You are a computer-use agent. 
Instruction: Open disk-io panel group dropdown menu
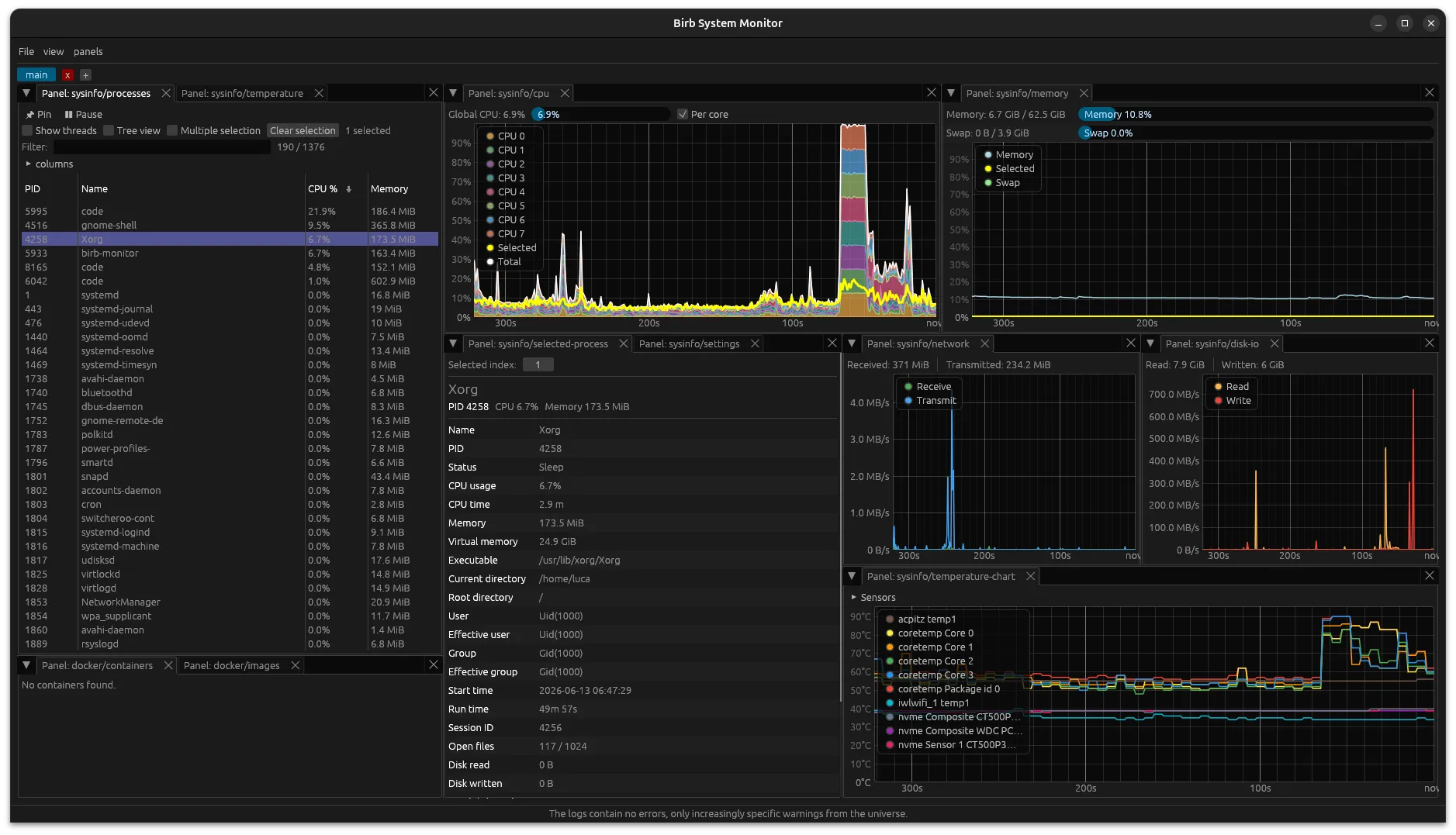tap(1150, 343)
